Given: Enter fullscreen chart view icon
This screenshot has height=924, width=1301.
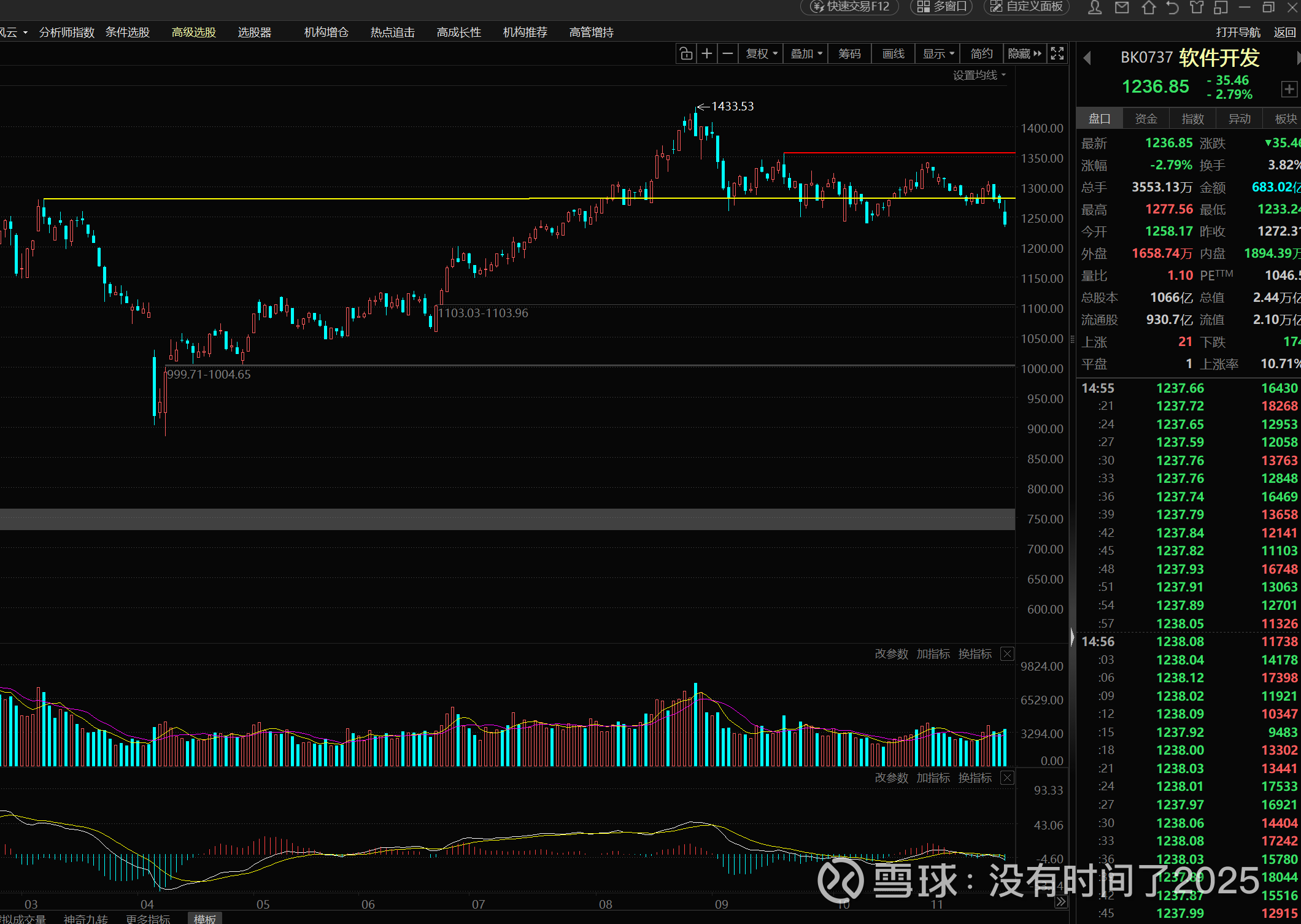Looking at the screenshot, I should (x=1057, y=54).
